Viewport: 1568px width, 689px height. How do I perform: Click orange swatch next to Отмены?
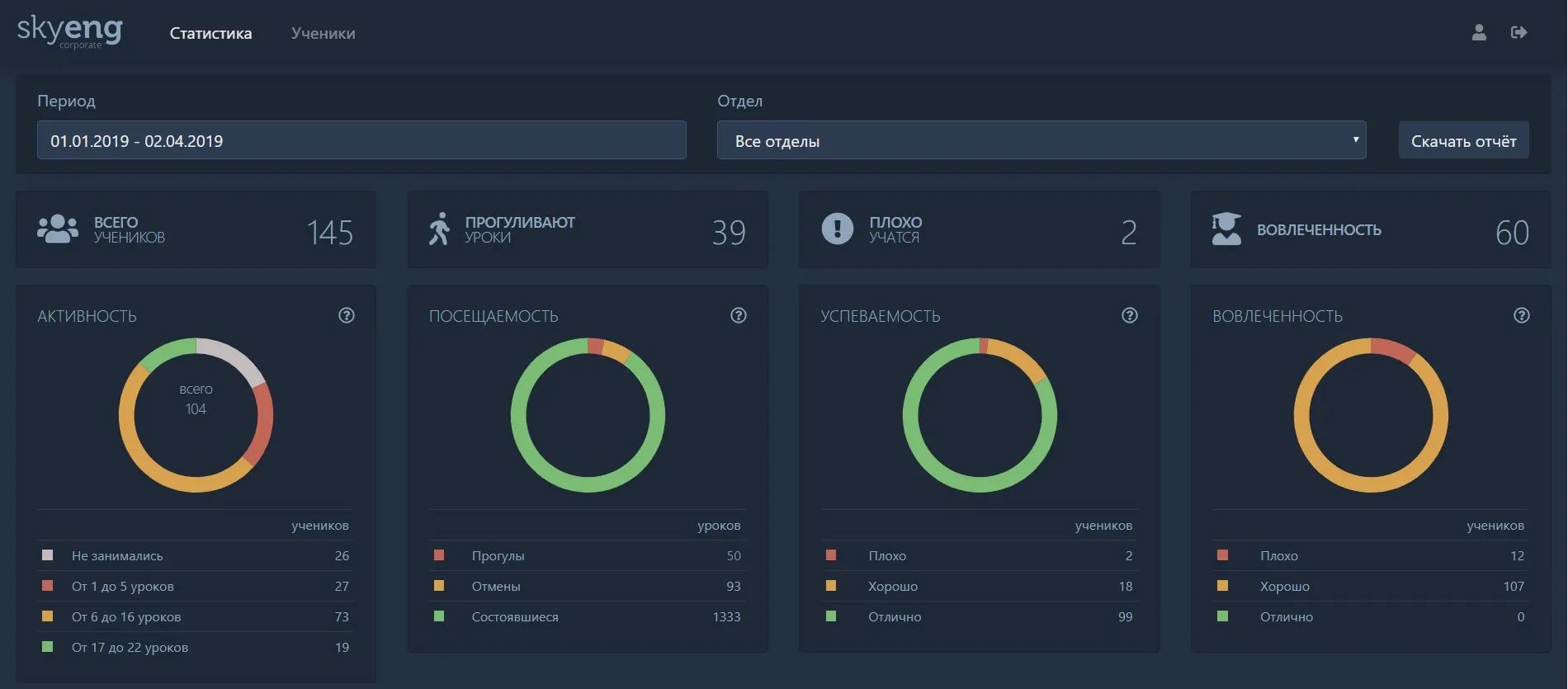439,586
